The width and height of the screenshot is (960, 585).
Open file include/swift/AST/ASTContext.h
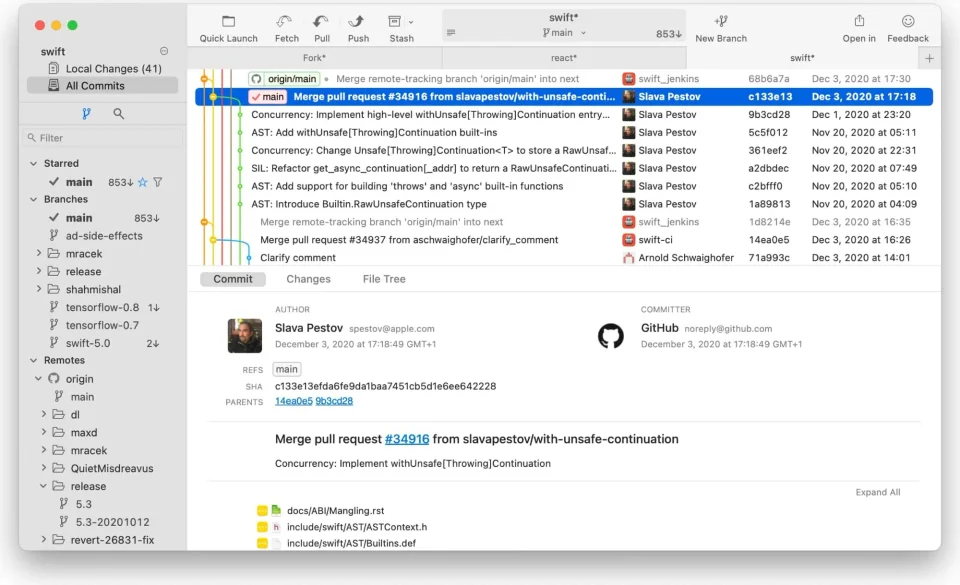[357, 527]
